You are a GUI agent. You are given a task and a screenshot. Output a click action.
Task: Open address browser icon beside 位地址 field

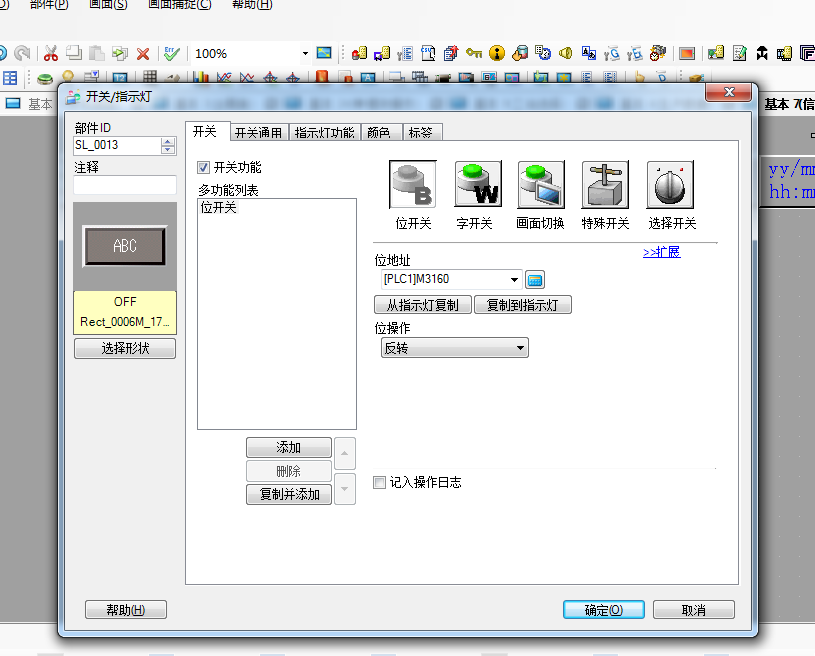535,279
